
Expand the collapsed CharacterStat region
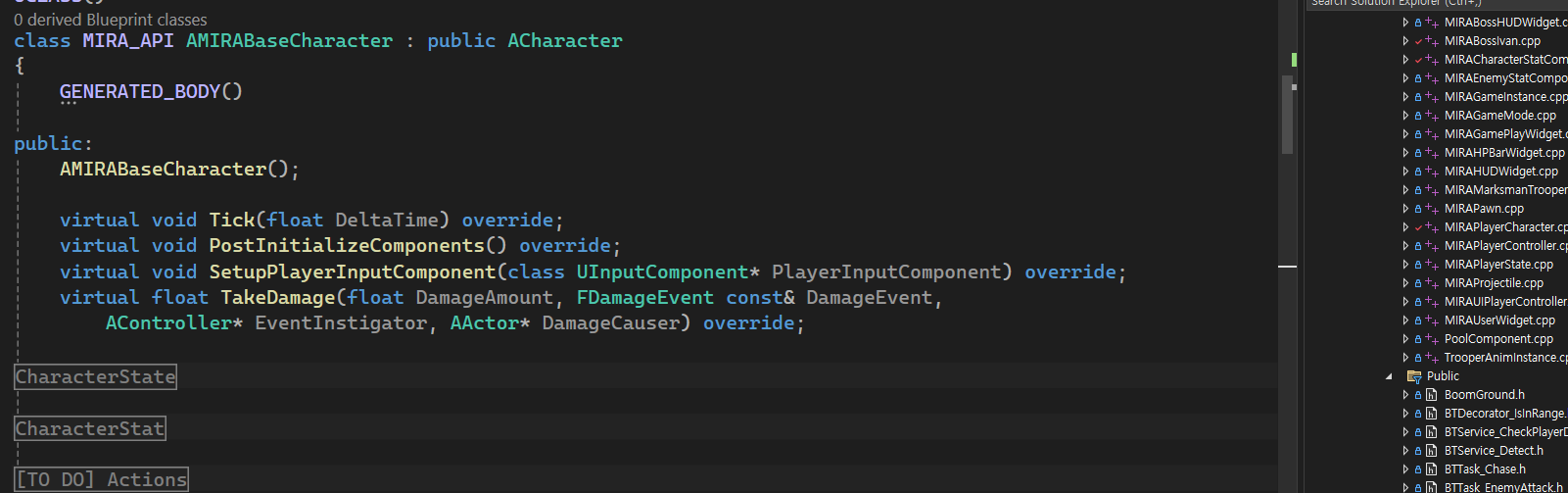[x=89, y=428]
